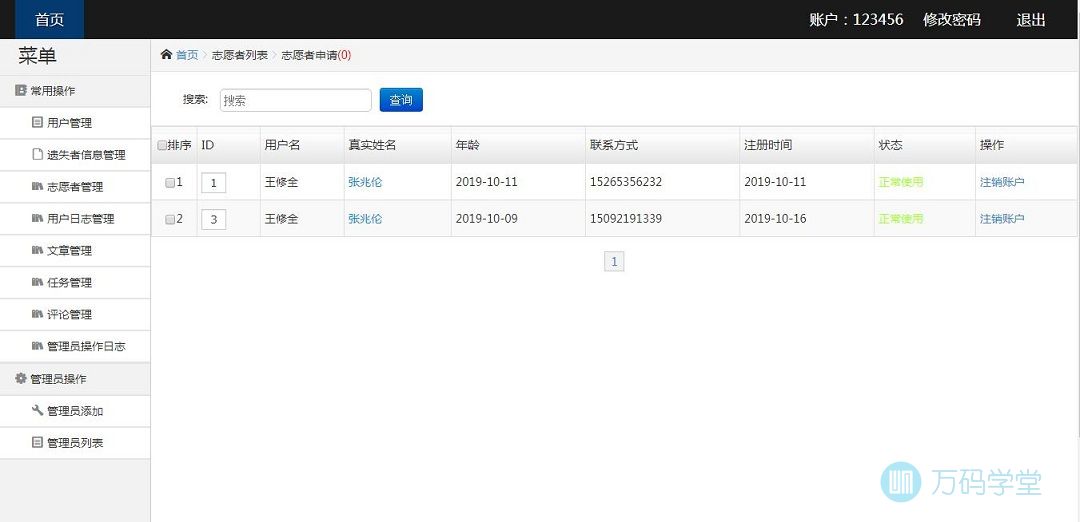The image size is (1080, 522).
Task: Click the 文章管理 sidebar icon
Action: 38,251
